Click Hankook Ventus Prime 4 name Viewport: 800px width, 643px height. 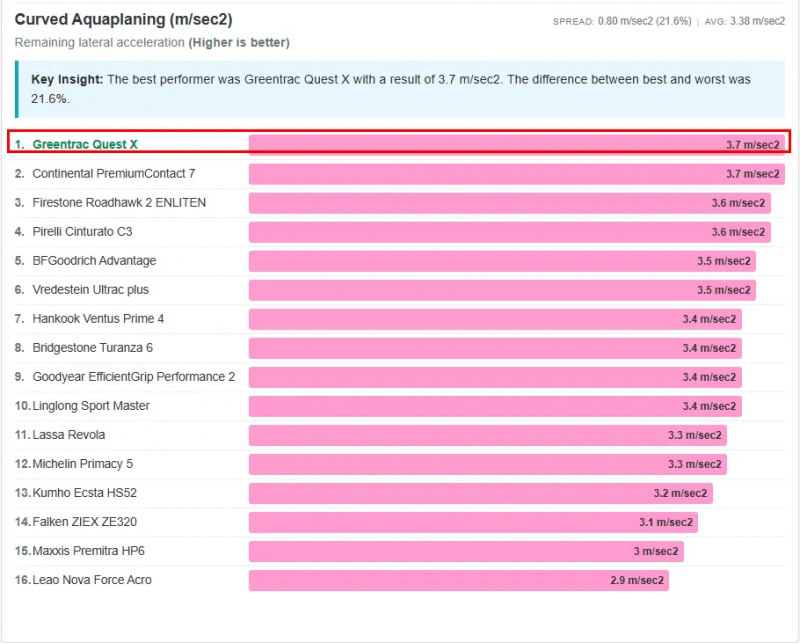pos(98,319)
